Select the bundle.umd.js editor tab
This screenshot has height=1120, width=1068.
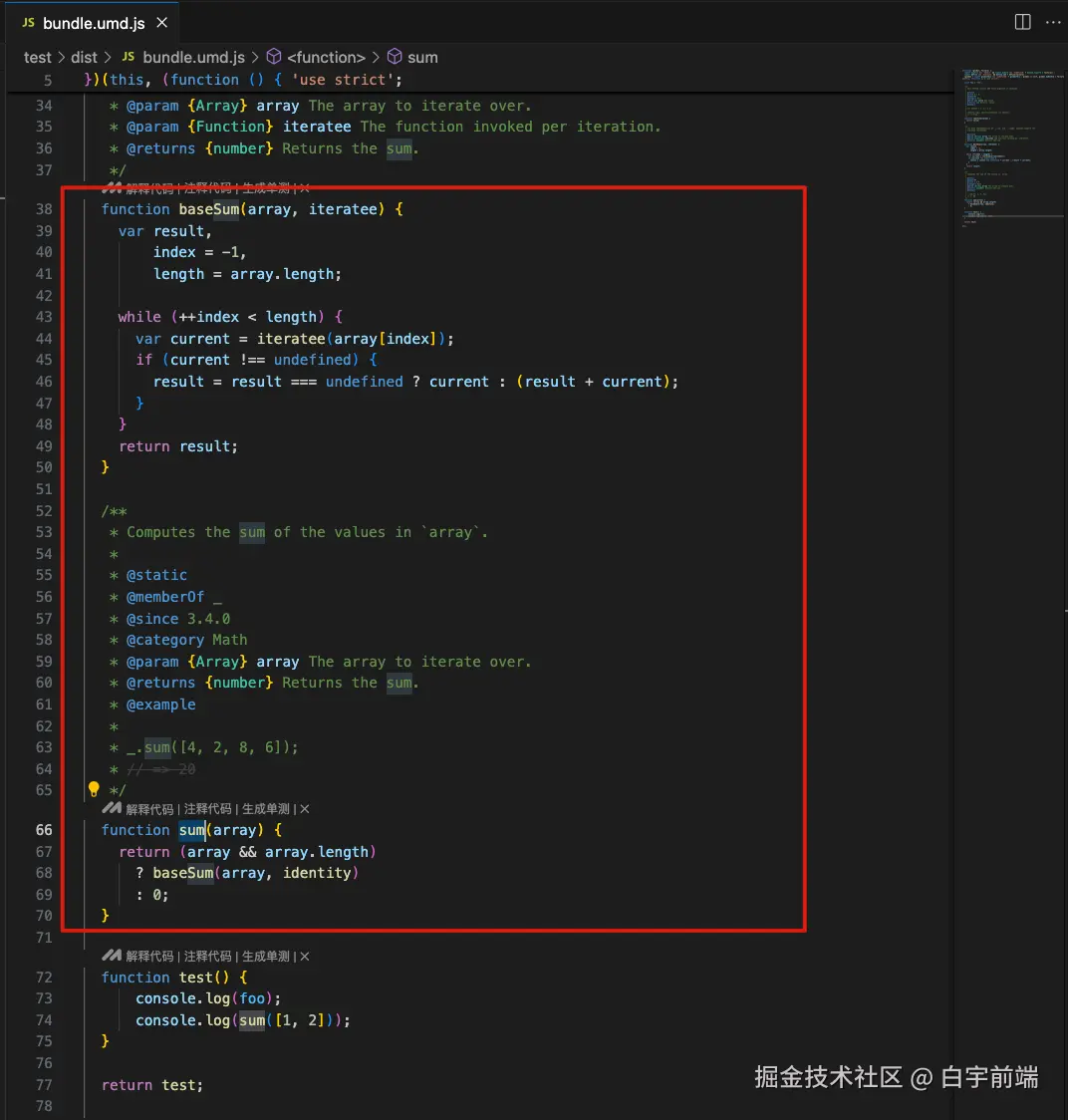coord(93,23)
